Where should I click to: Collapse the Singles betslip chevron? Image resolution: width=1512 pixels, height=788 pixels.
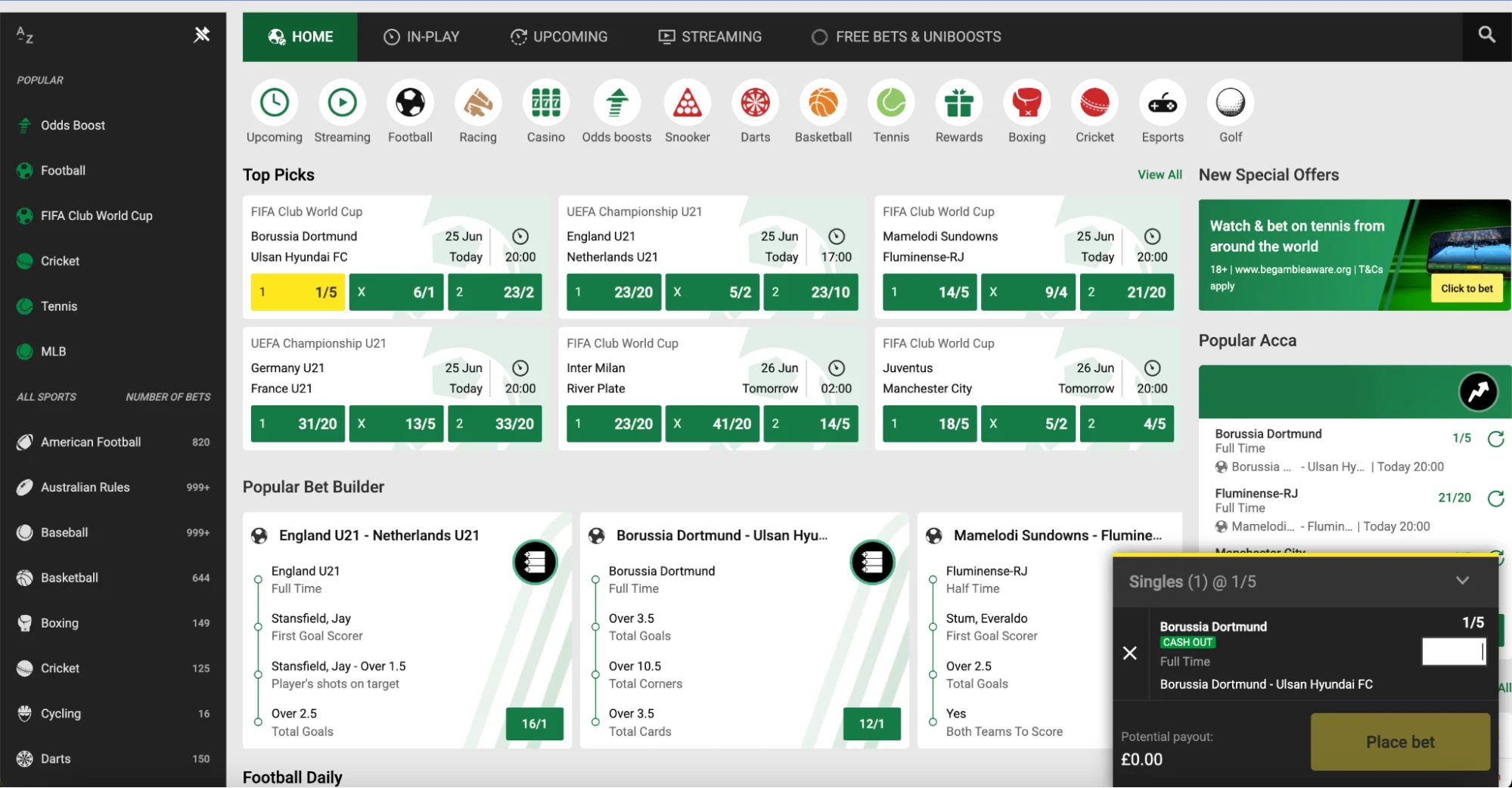(1462, 581)
